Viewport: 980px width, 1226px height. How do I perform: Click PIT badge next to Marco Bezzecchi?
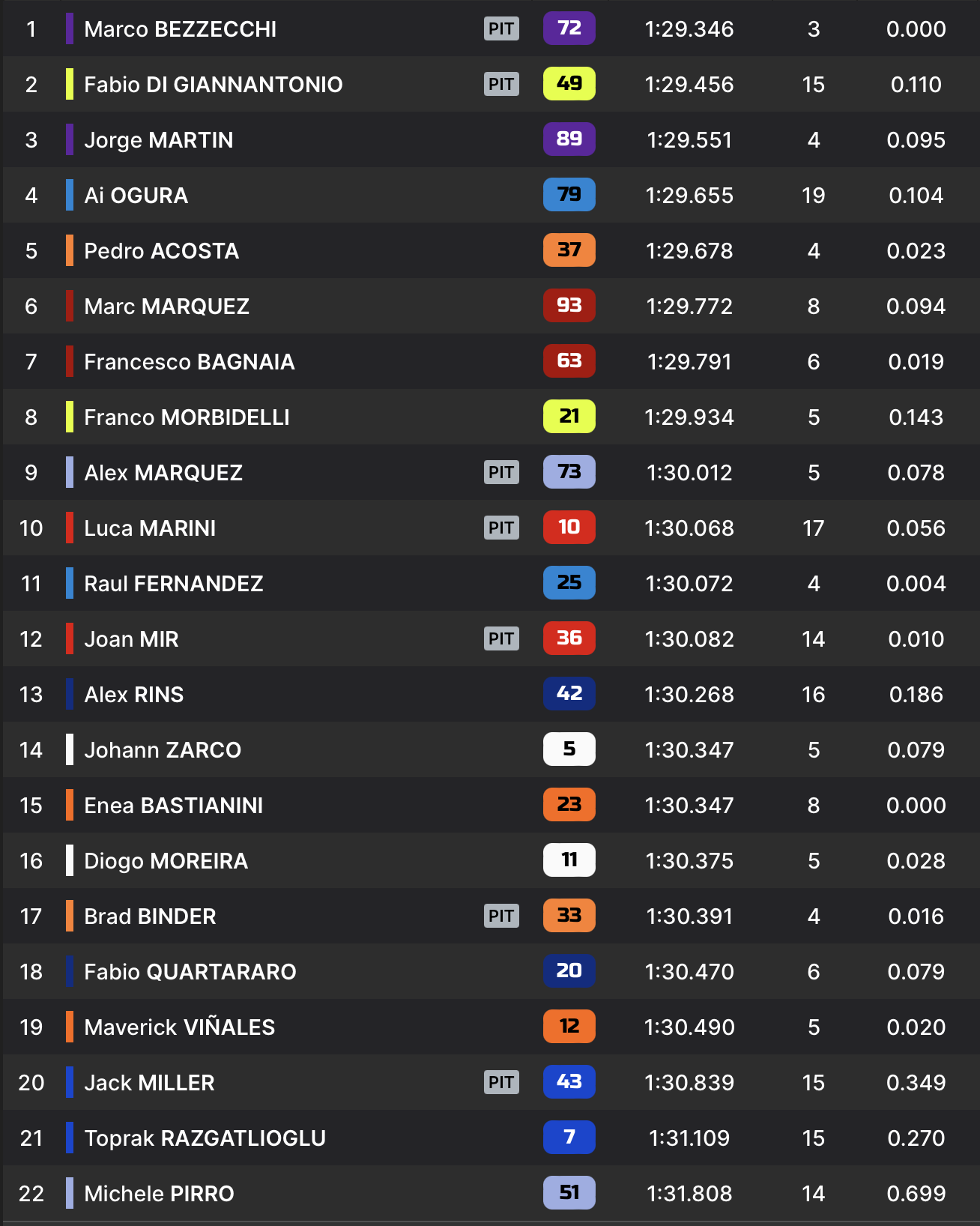coord(501,28)
